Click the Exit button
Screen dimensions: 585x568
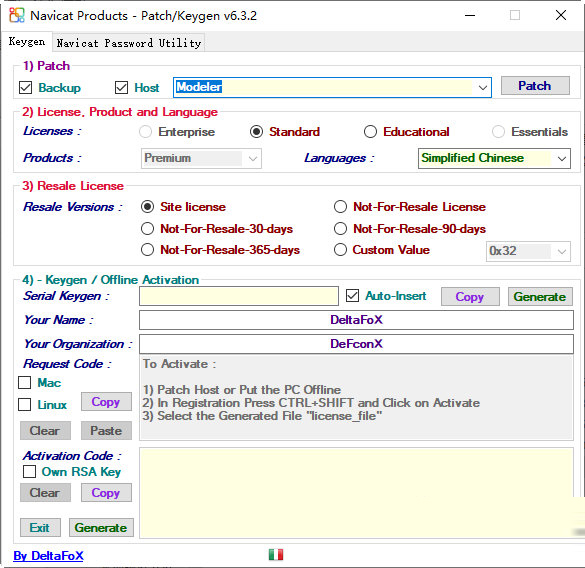point(40,527)
